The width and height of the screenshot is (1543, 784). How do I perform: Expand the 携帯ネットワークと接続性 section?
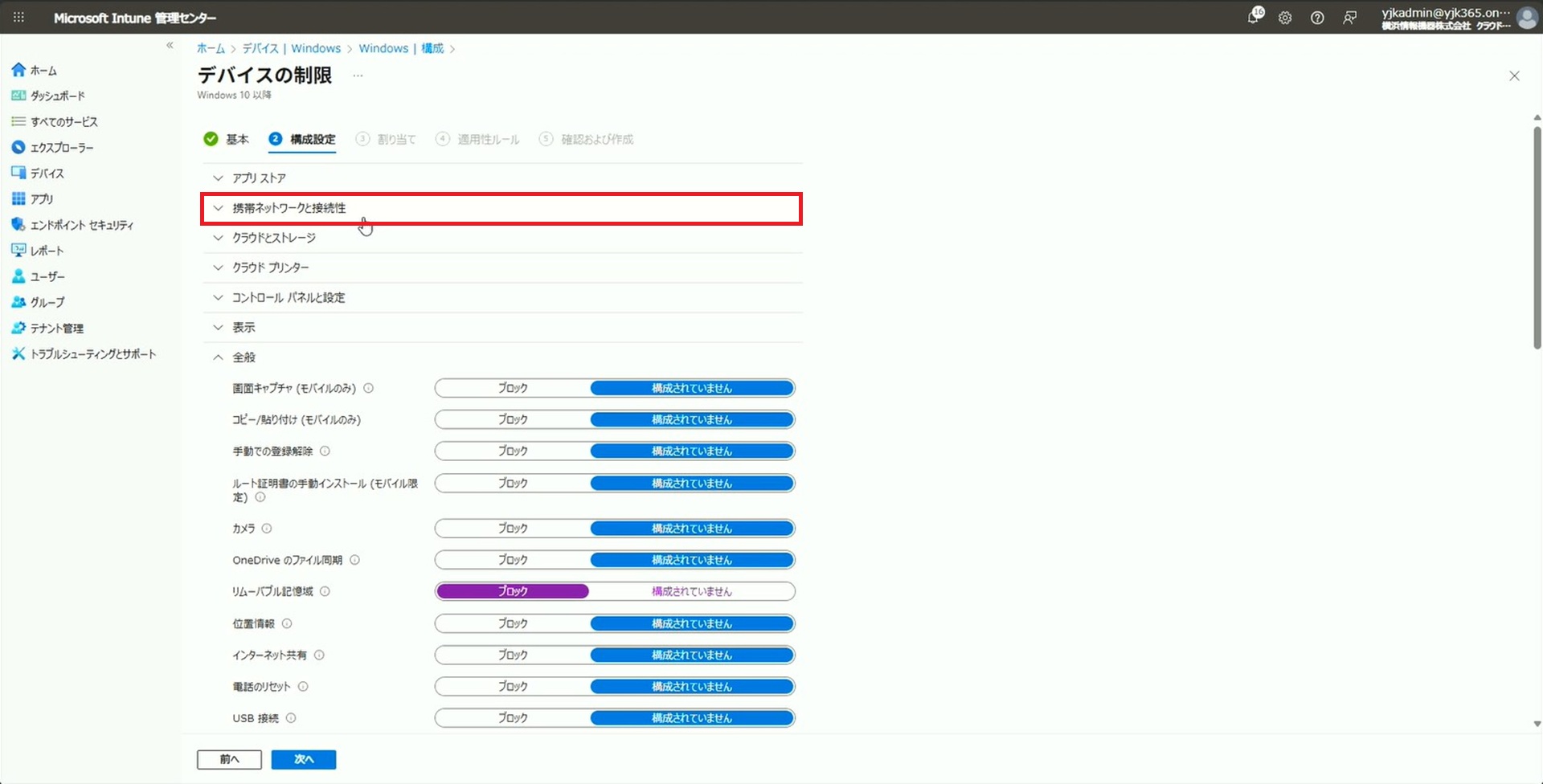[x=289, y=208]
